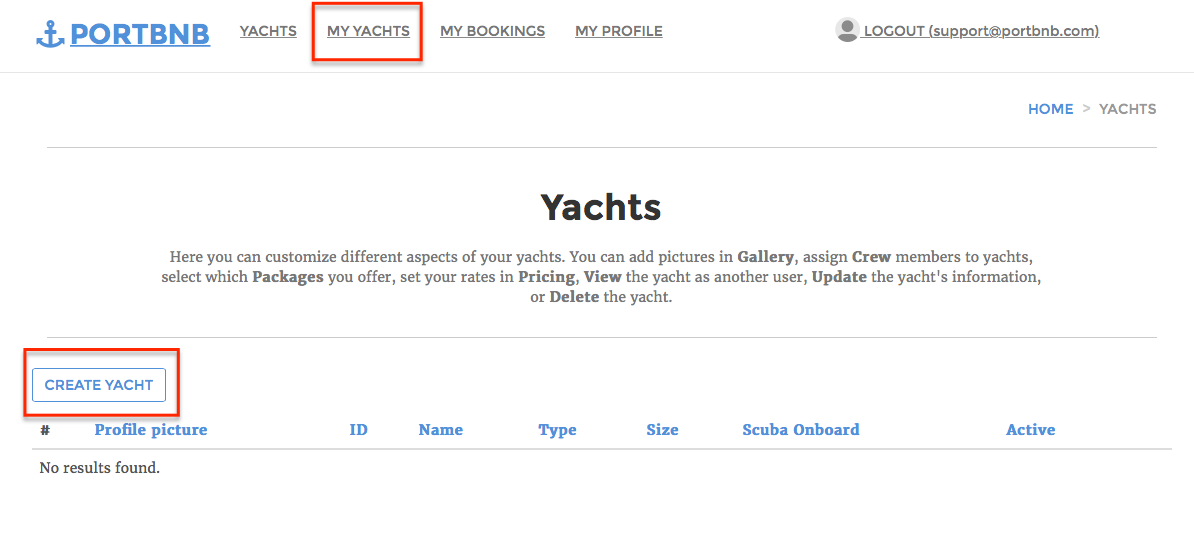Sort by Scuba Onboard column
This screenshot has height=548, width=1194.
(x=801, y=430)
